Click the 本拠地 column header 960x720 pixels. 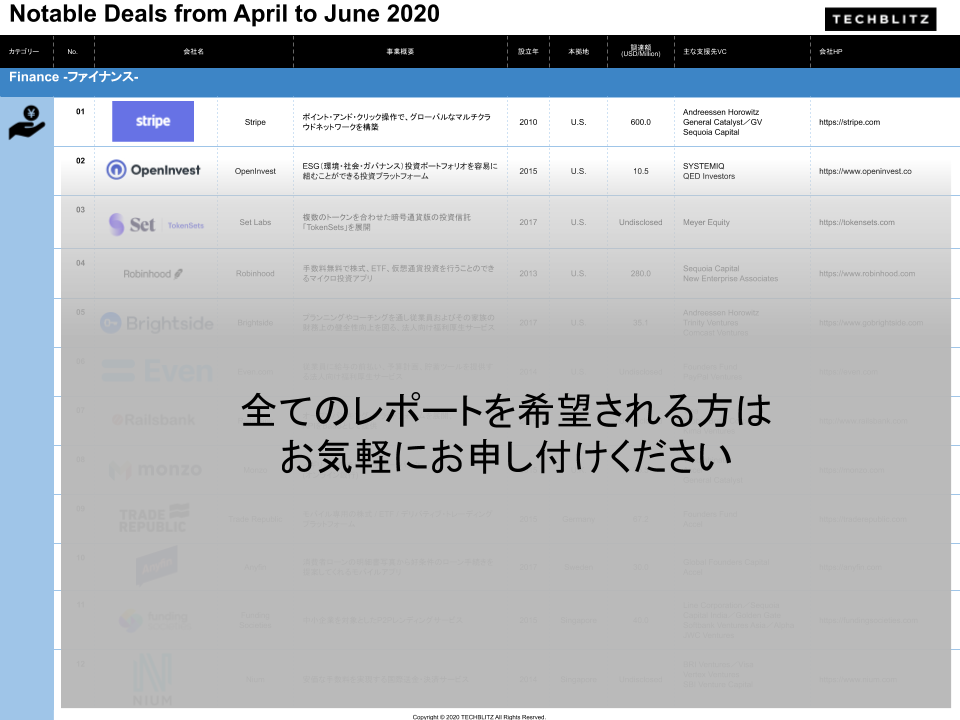pos(579,51)
